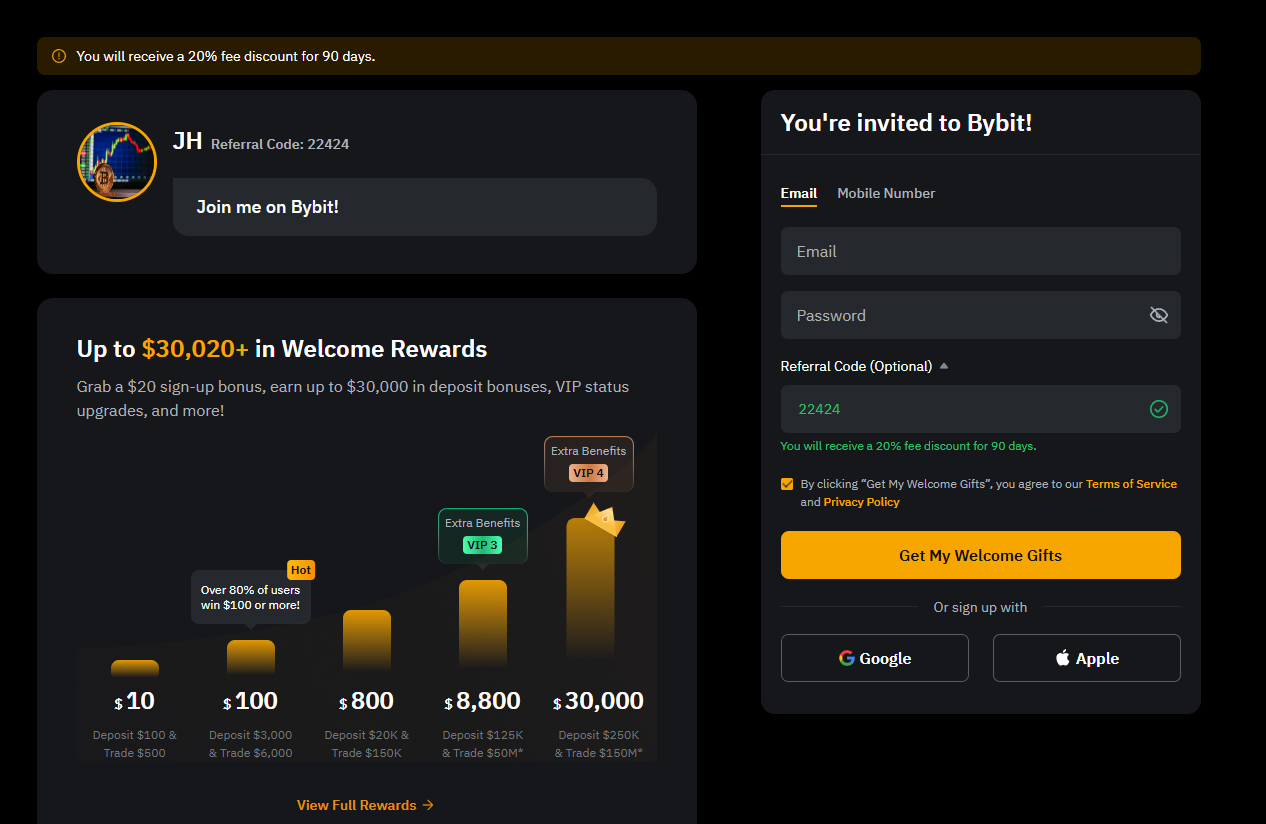Click 'Up to $30,020+ in Welcome Rewards' heading
Image resolution: width=1266 pixels, height=824 pixels.
coord(282,349)
